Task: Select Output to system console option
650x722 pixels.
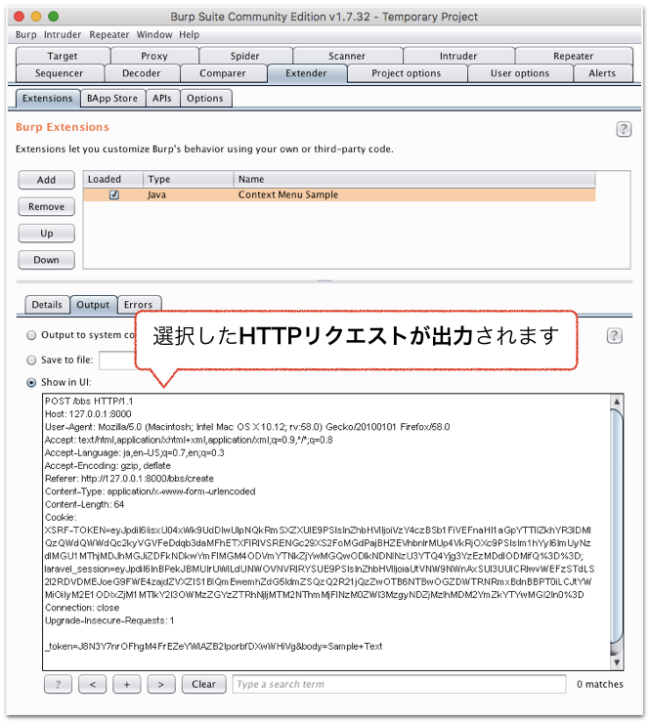Action: point(31,335)
